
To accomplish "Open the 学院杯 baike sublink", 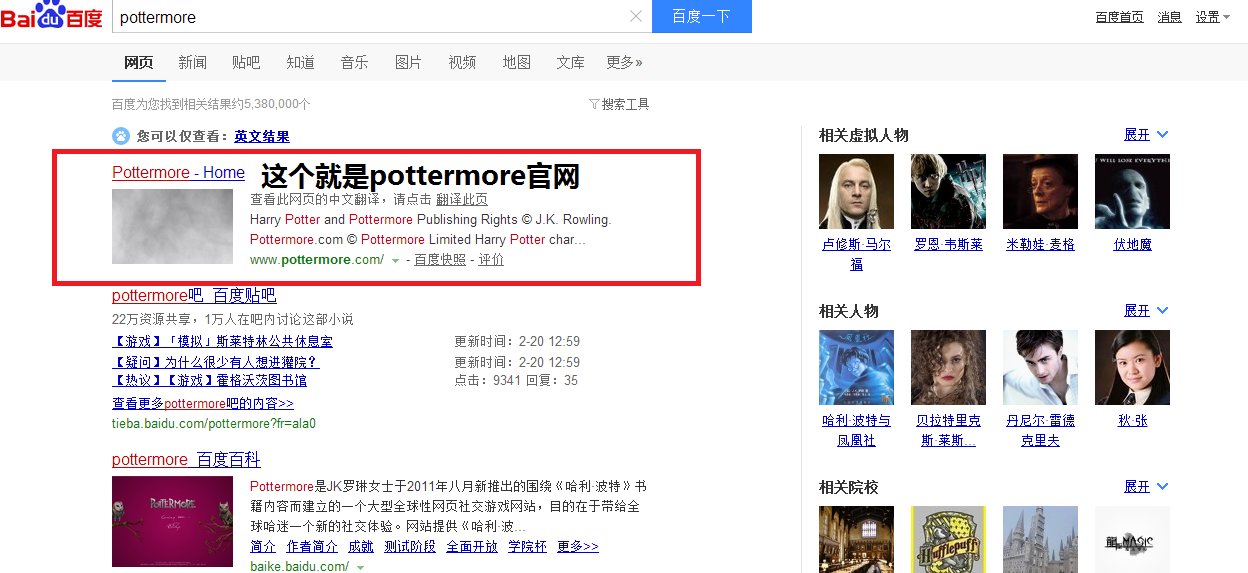I will (527, 546).
